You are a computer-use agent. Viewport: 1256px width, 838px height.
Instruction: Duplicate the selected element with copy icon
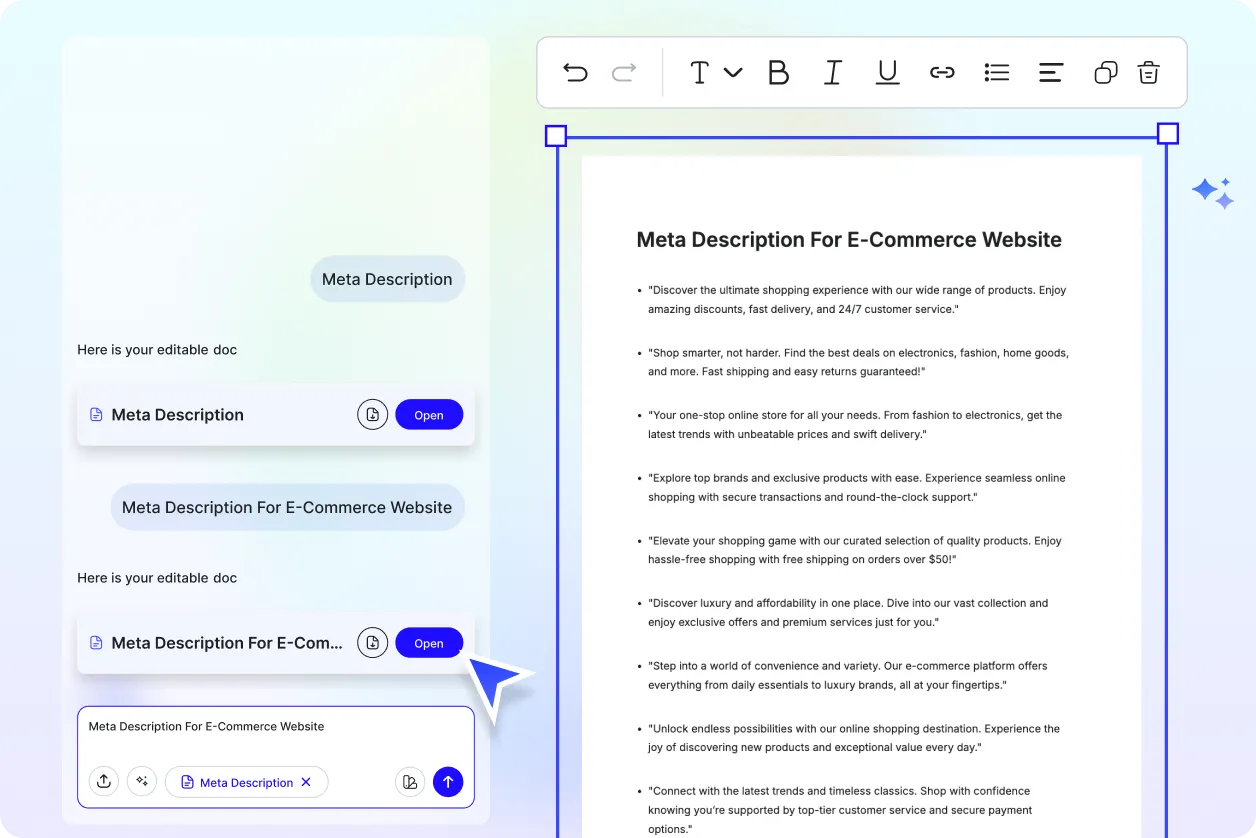click(1105, 72)
